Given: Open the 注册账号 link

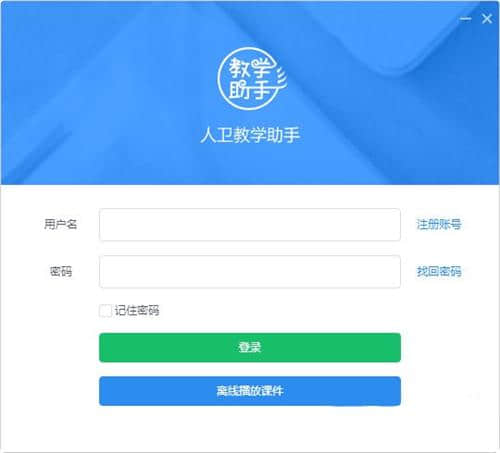Looking at the screenshot, I should pyautogui.click(x=439, y=224).
